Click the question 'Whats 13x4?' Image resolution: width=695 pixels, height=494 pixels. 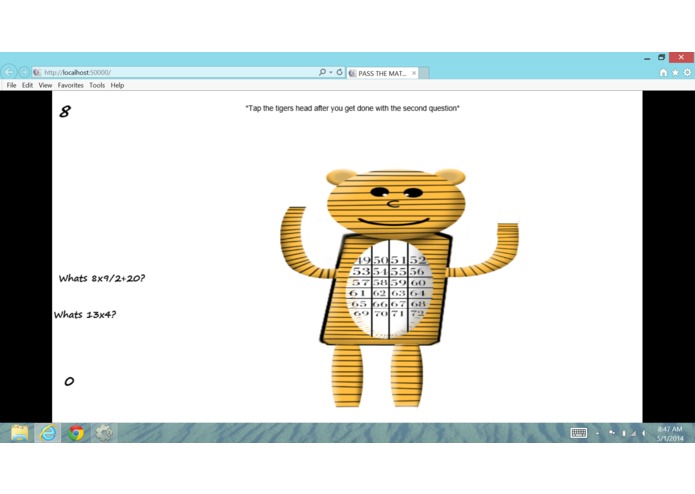point(85,315)
